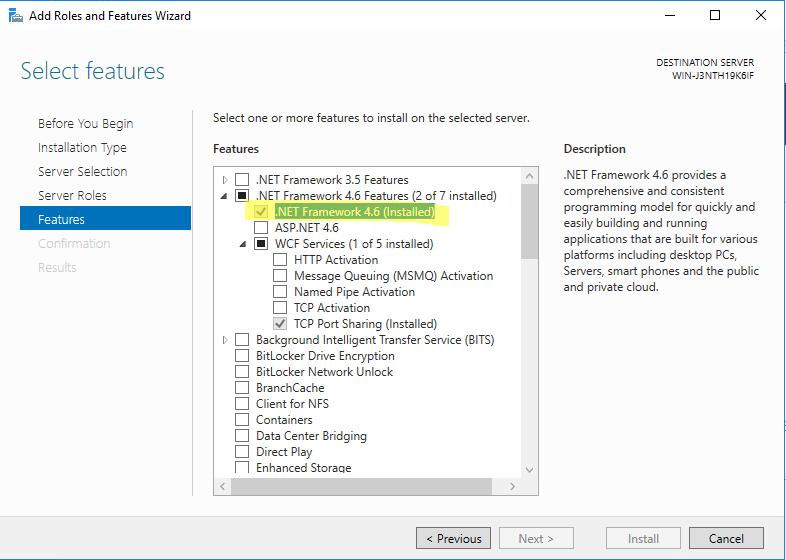Screen dimensions: 786x560
Task: Expand Background Intelligent Transfer Service node
Action: coord(225,340)
